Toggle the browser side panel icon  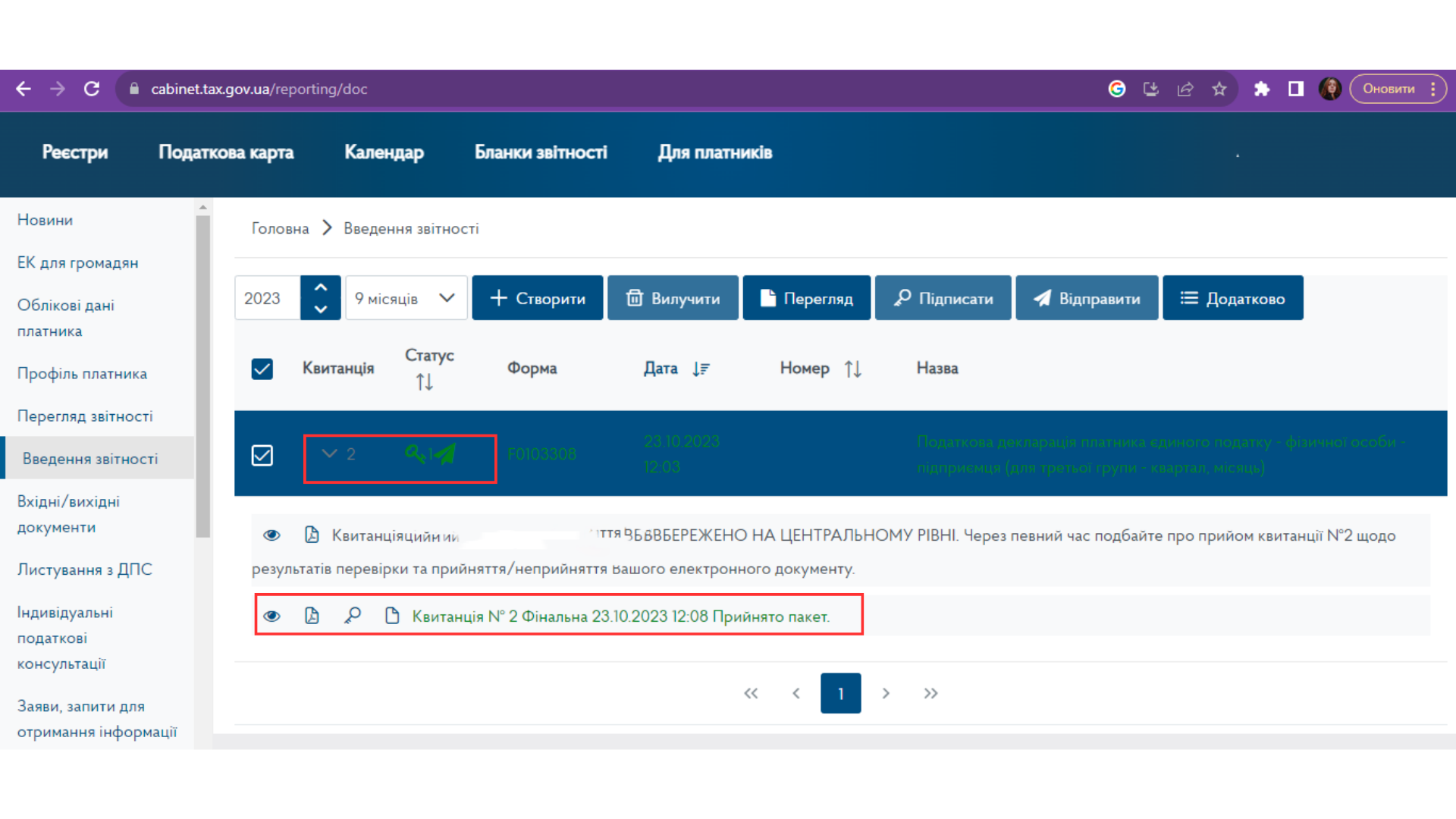click(1296, 89)
